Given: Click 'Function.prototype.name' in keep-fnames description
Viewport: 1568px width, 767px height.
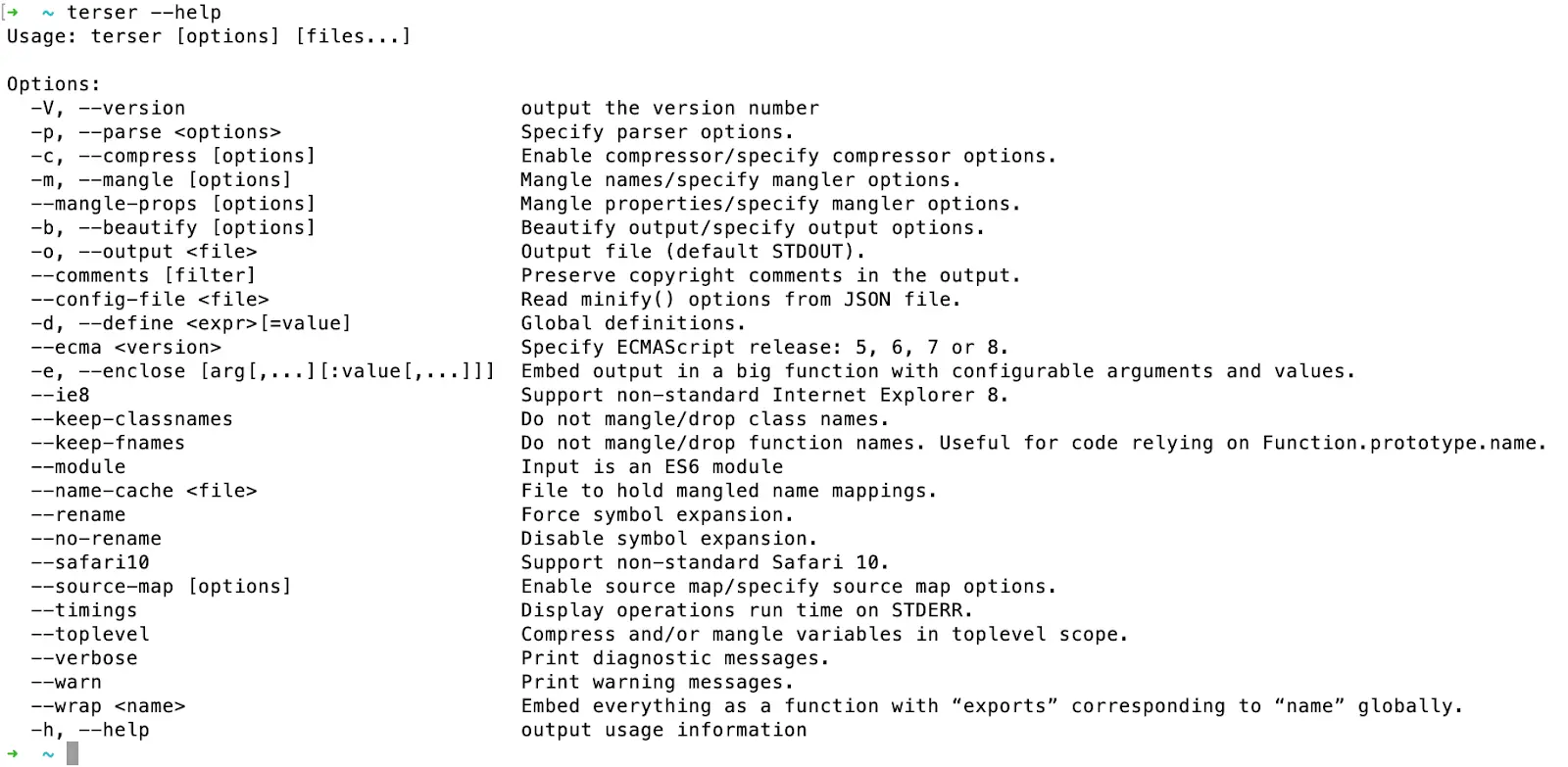Looking at the screenshot, I should pyautogui.click(x=1399, y=444).
